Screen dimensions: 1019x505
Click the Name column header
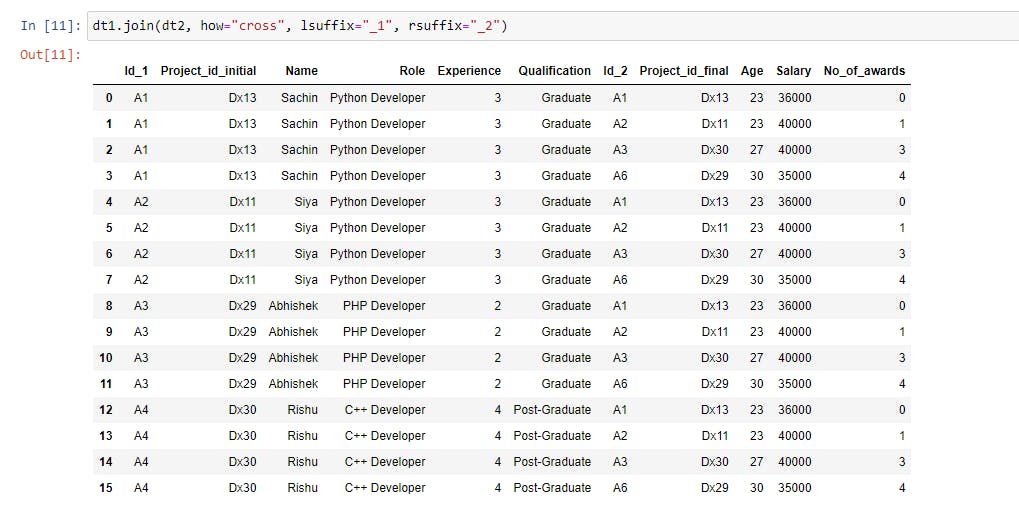(x=302, y=71)
